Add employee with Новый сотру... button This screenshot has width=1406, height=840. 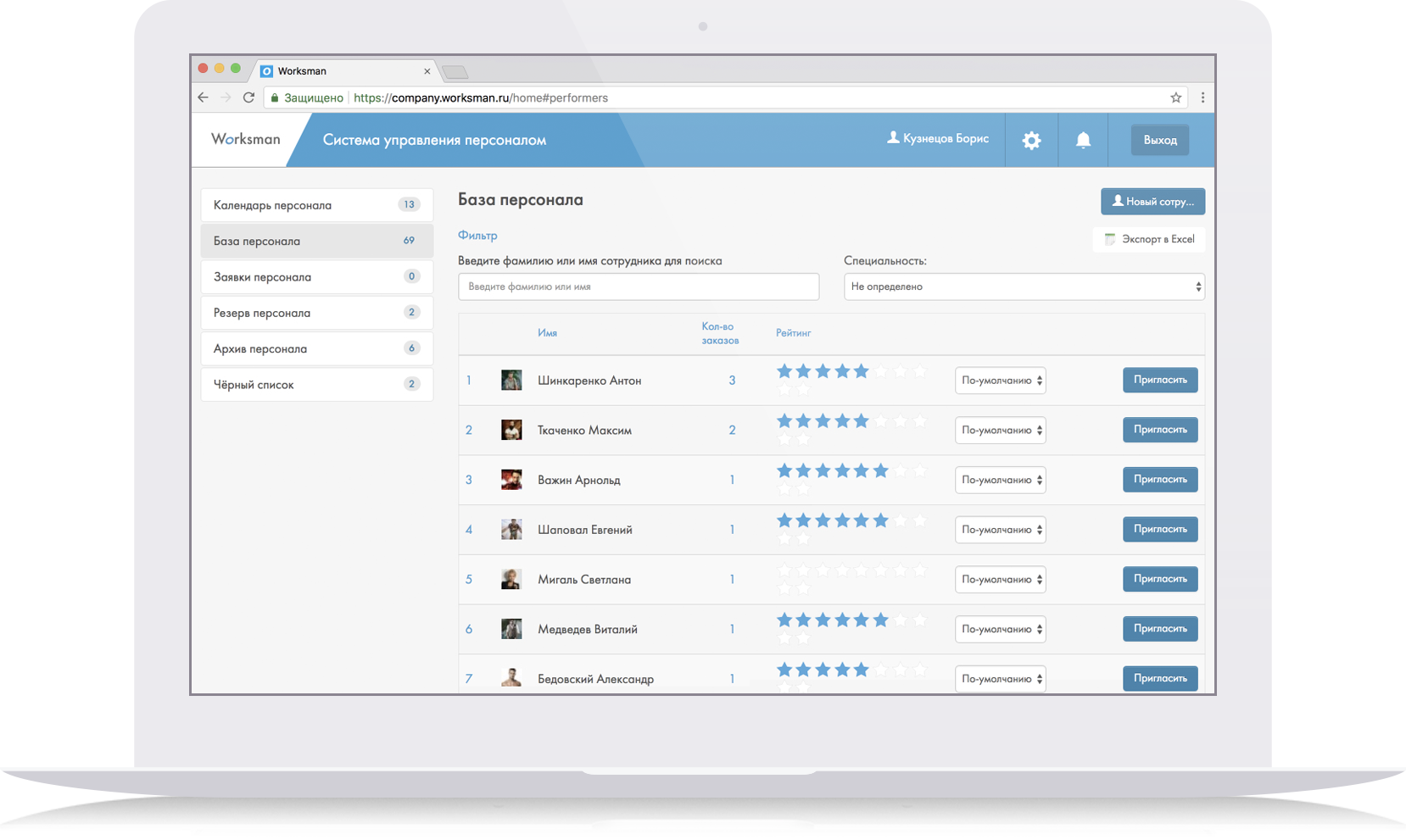(1153, 202)
